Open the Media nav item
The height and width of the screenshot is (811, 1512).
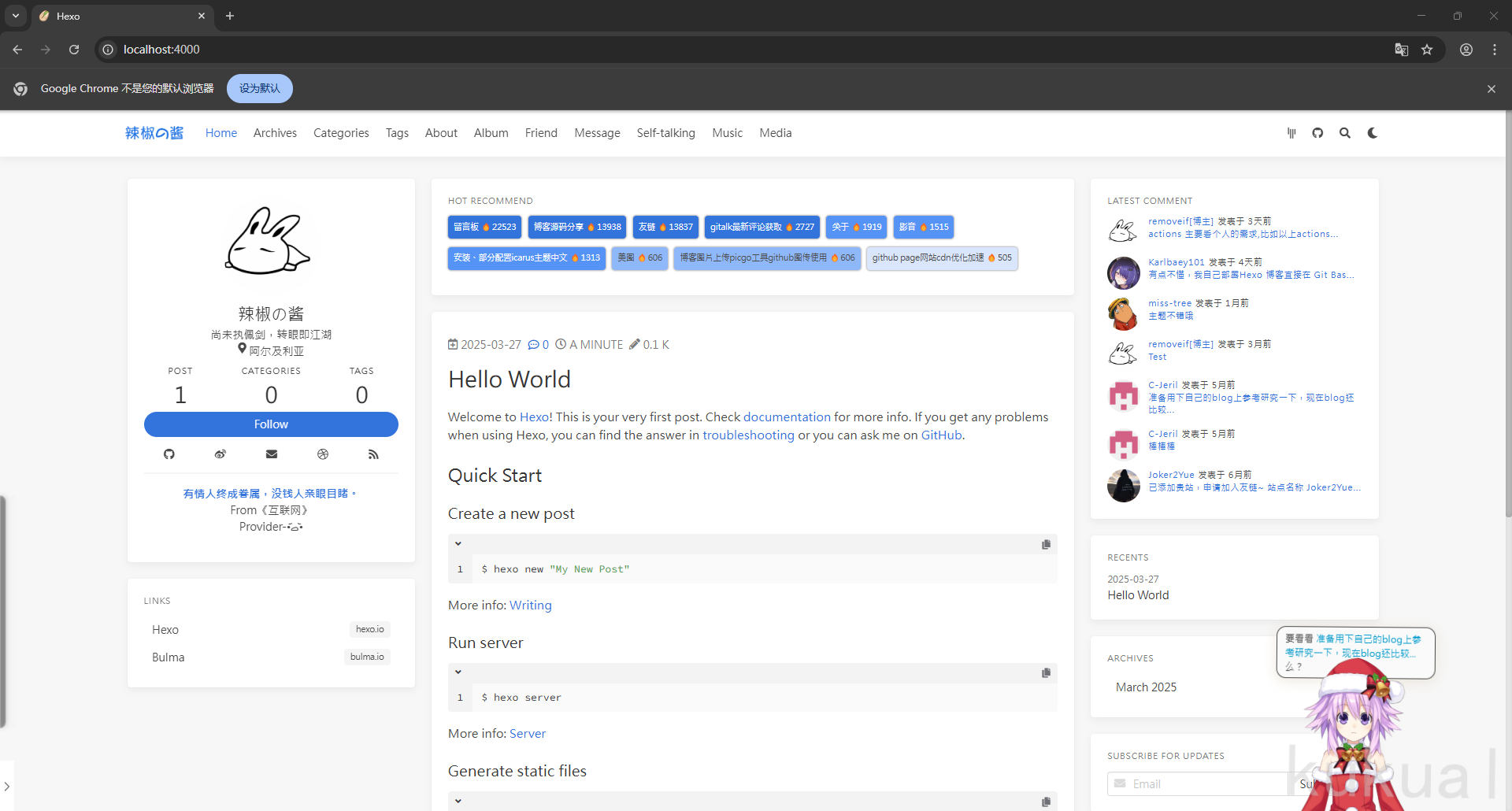(776, 133)
